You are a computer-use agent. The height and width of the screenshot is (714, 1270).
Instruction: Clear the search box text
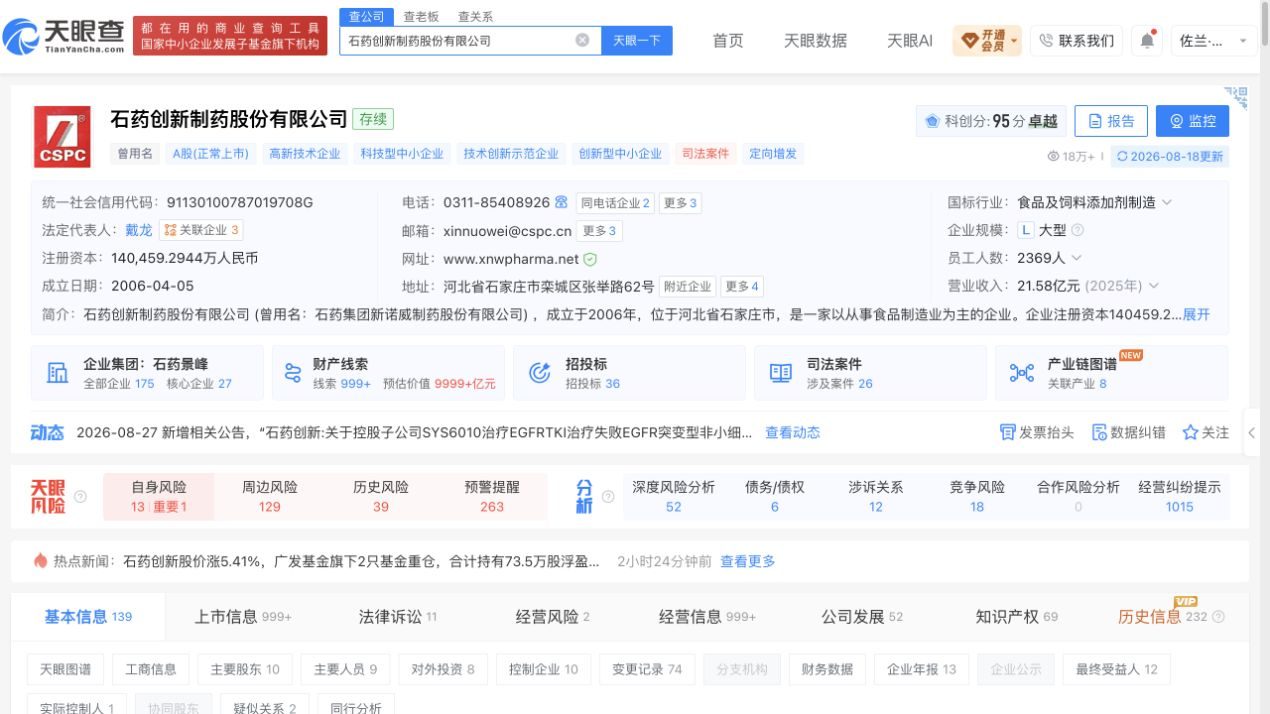(x=582, y=40)
